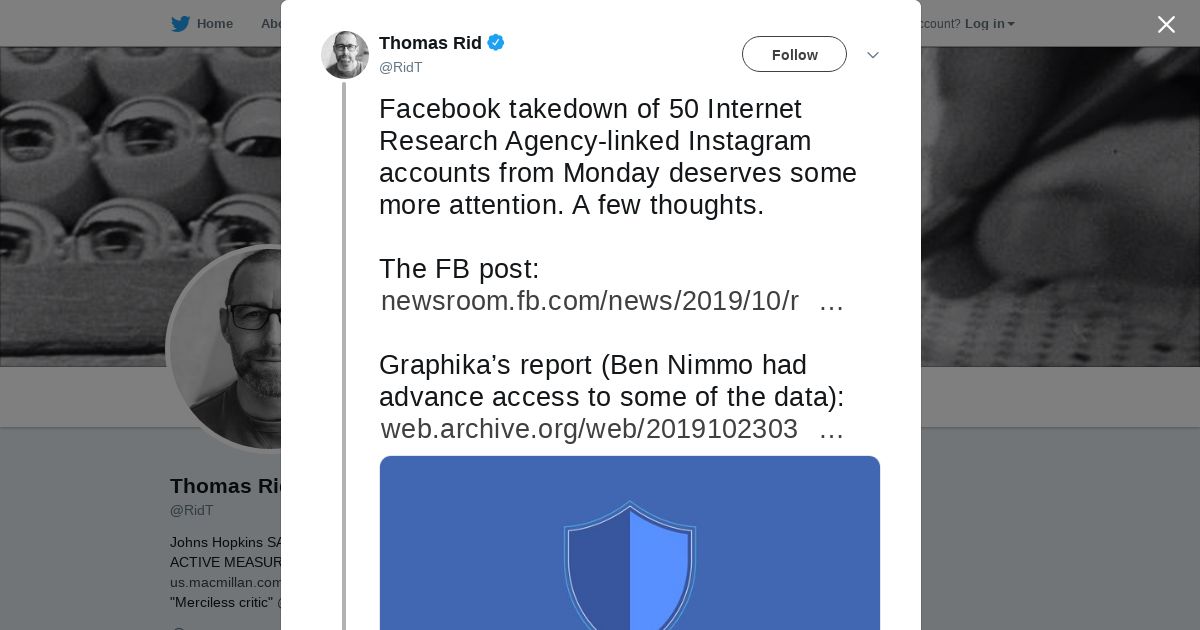Click the tweet text about Facebook takedown

point(618,157)
